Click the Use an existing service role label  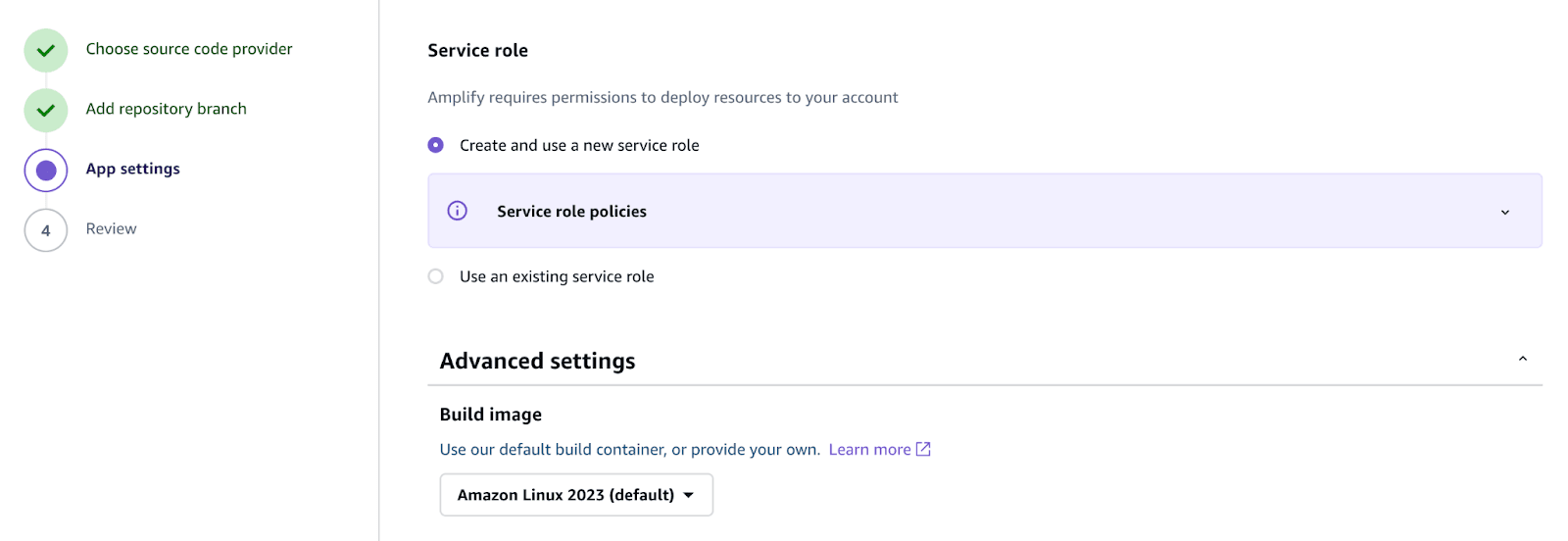point(557,276)
